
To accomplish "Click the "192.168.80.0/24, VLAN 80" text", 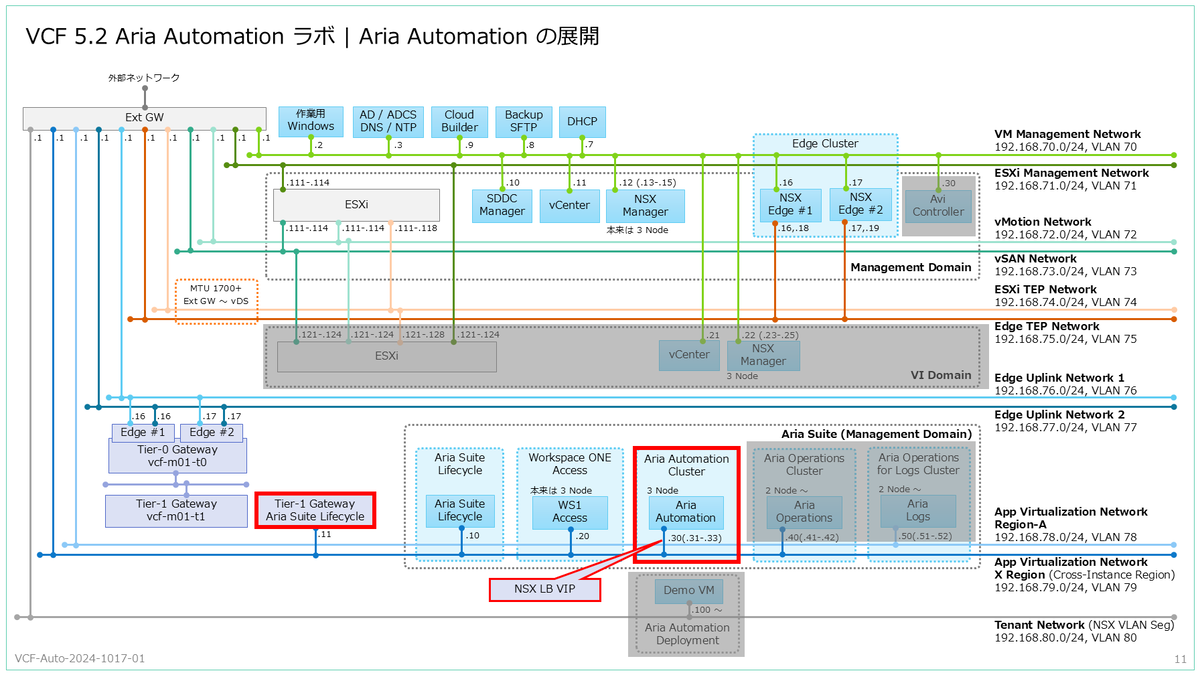I will 1065,637.
